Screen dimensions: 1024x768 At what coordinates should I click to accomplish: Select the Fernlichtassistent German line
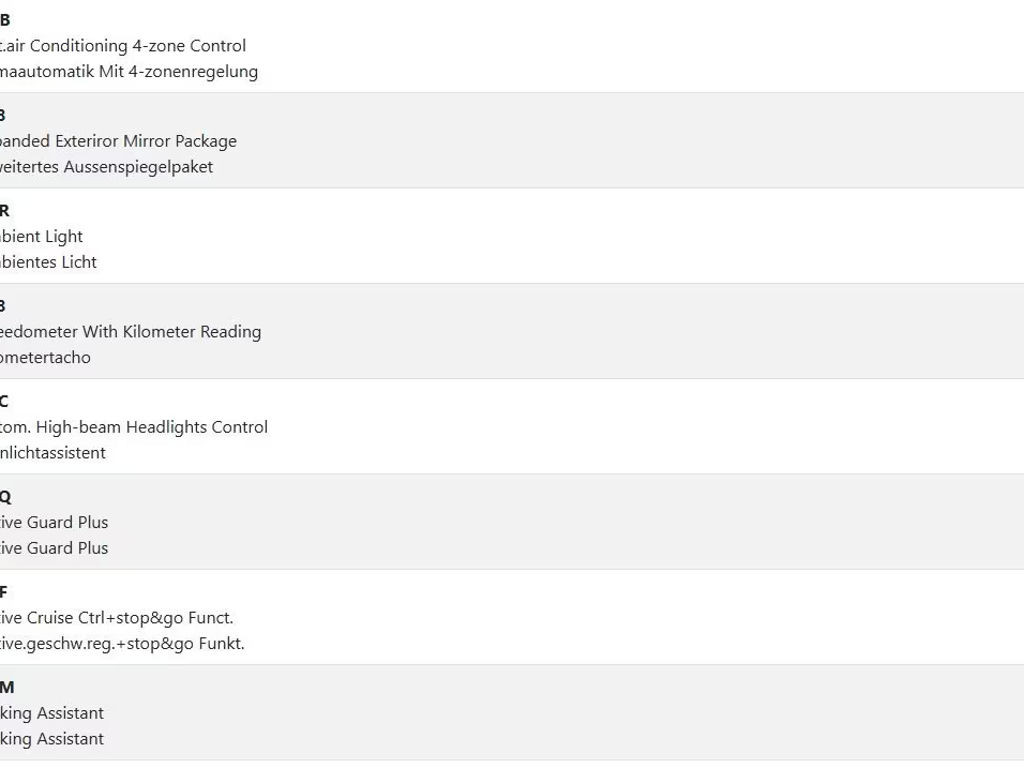[x=53, y=453]
